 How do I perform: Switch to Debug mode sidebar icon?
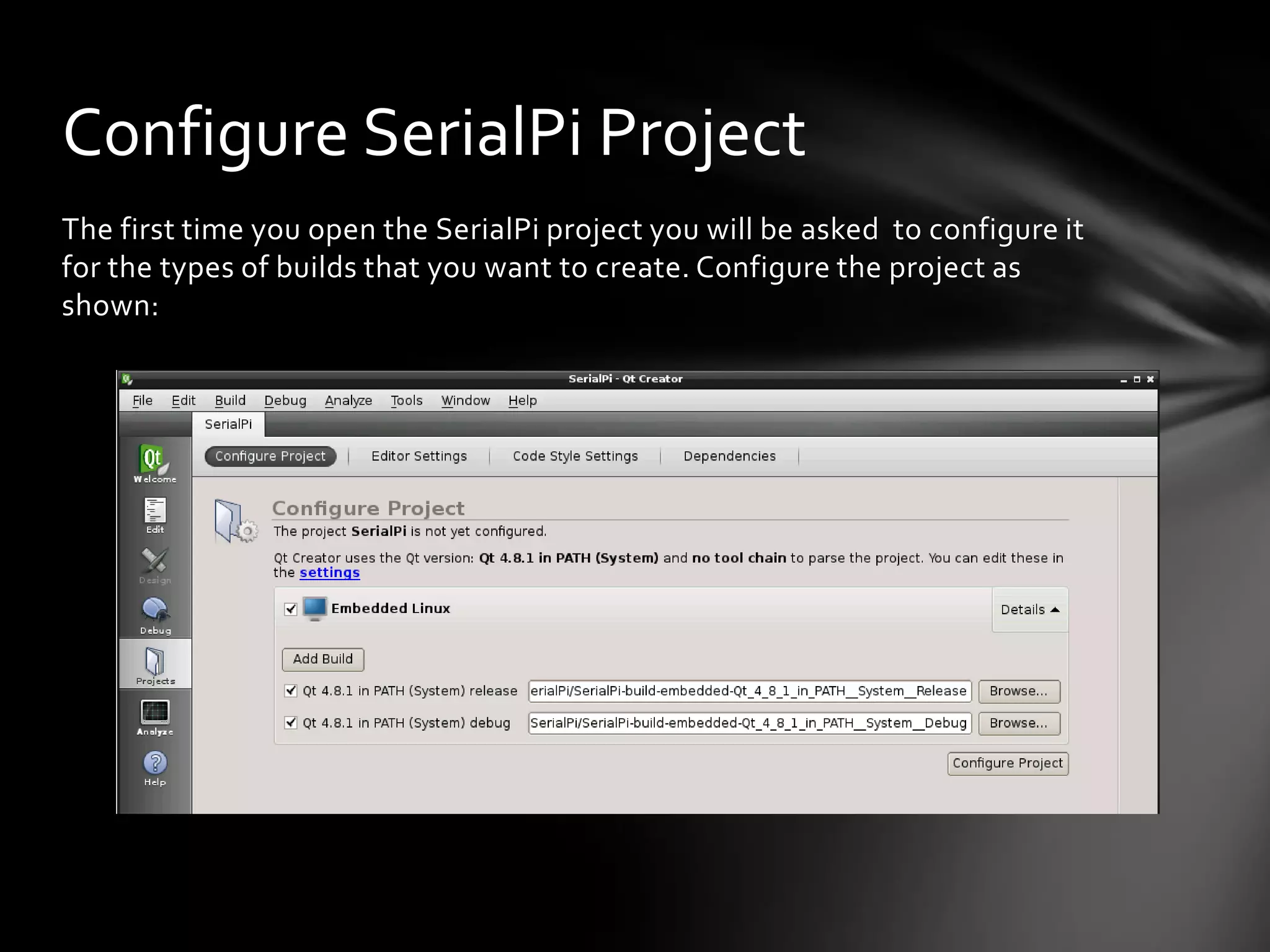click(154, 617)
